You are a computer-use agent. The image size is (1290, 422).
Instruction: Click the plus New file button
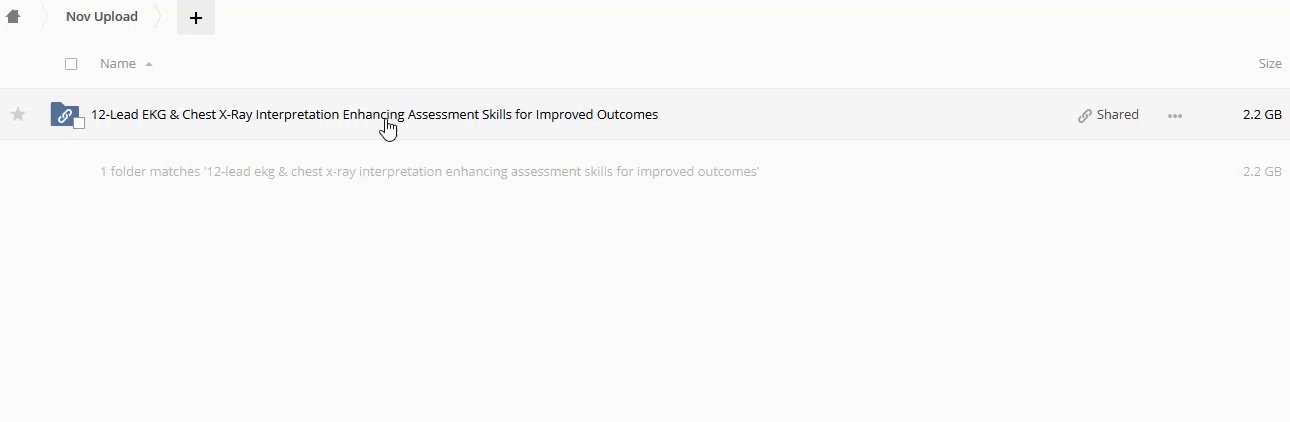196,18
